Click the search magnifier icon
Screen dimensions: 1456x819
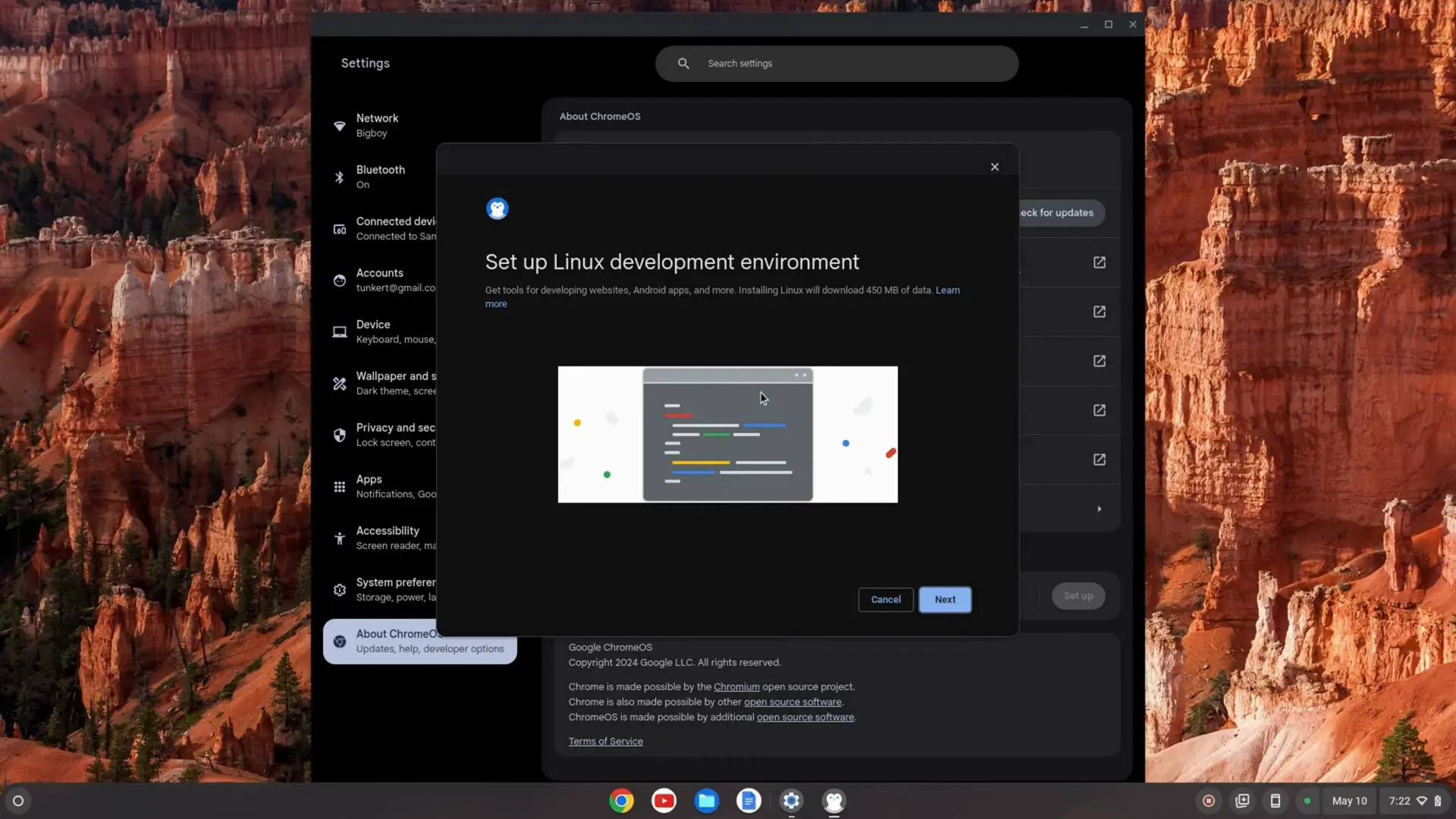coord(683,64)
